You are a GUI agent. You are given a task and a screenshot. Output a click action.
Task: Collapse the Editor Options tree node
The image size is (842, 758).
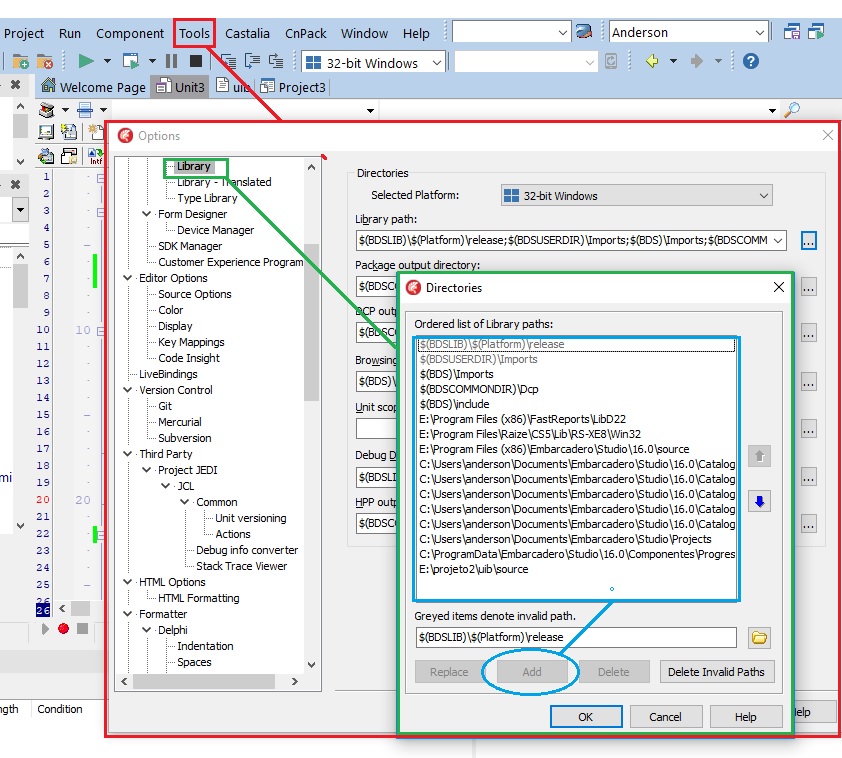click(x=127, y=278)
